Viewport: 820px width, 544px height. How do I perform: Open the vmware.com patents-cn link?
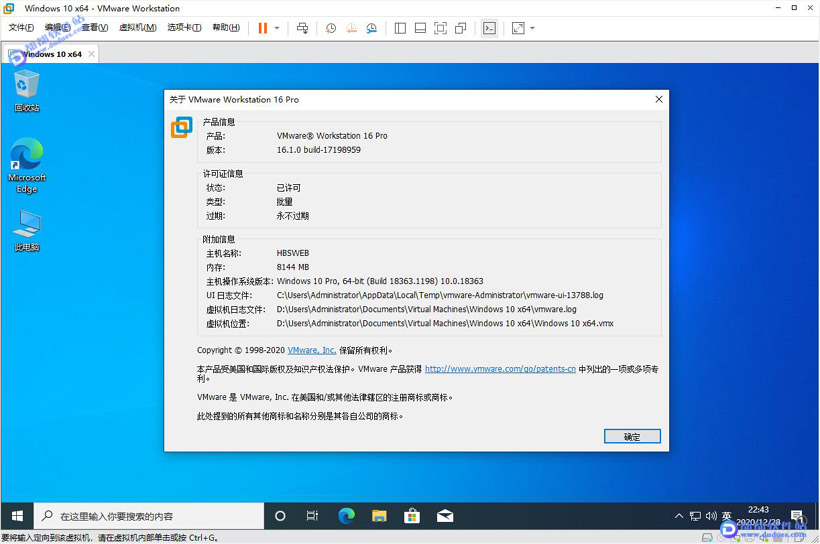(500, 369)
